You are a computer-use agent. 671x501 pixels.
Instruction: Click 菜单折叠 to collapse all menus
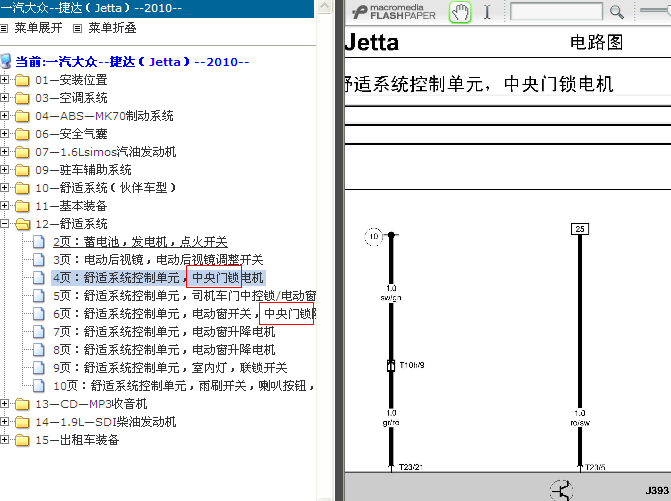(112, 28)
